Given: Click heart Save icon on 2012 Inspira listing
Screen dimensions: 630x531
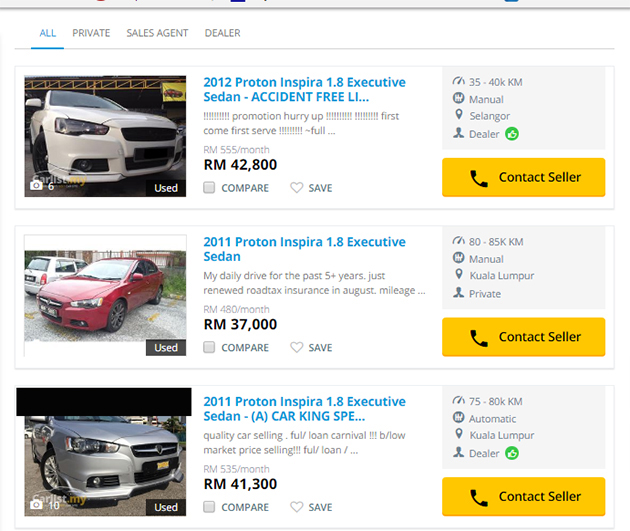Looking at the screenshot, I should [x=297, y=188].
